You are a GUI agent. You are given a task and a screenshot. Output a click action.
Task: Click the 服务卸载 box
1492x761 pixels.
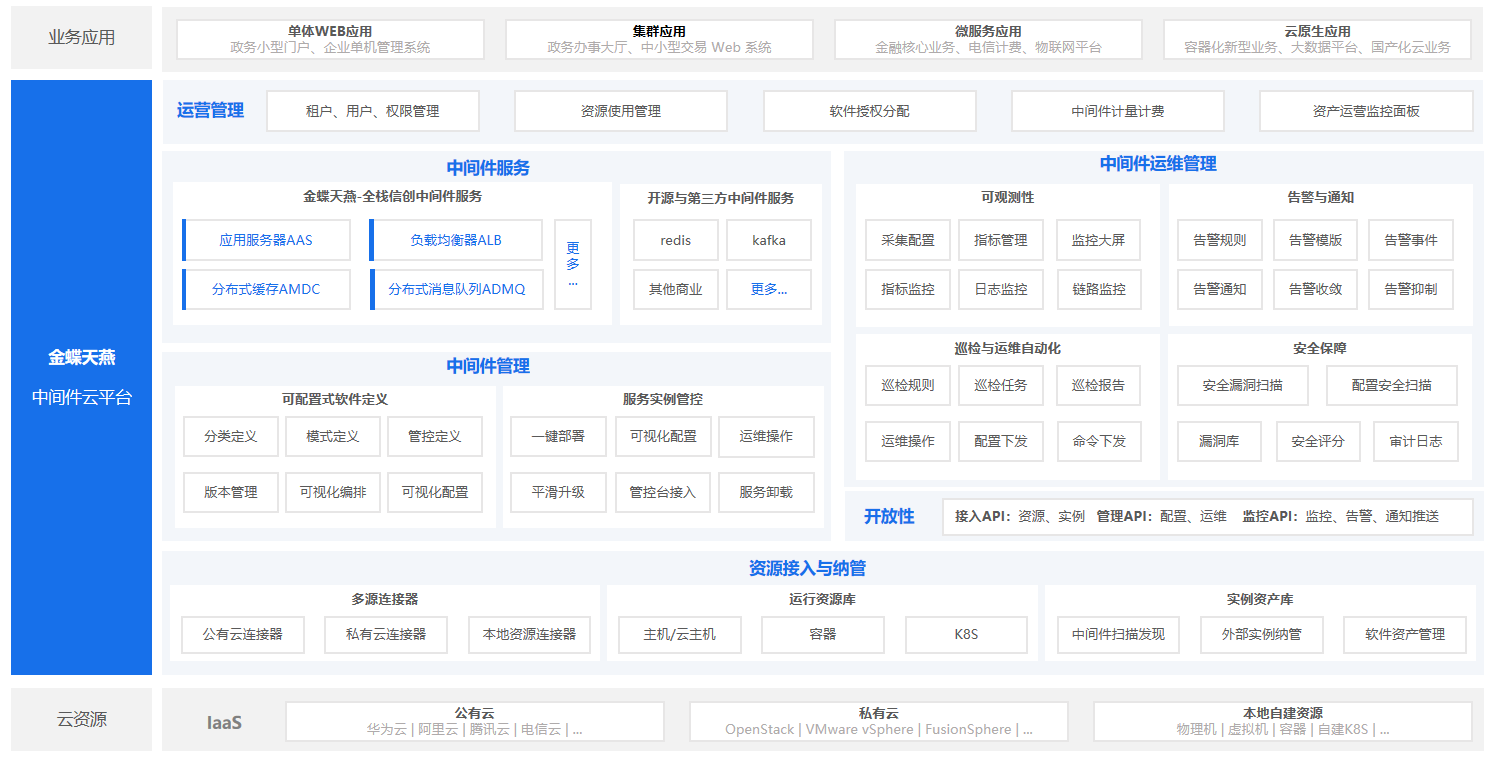tap(766, 492)
